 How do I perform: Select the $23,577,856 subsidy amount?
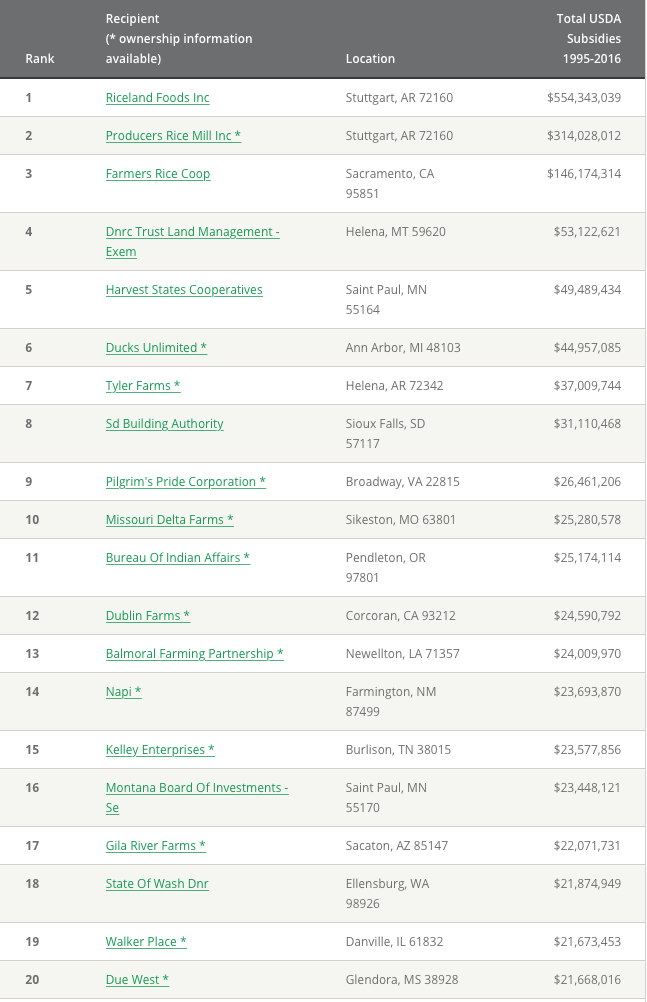click(x=587, y=750)
